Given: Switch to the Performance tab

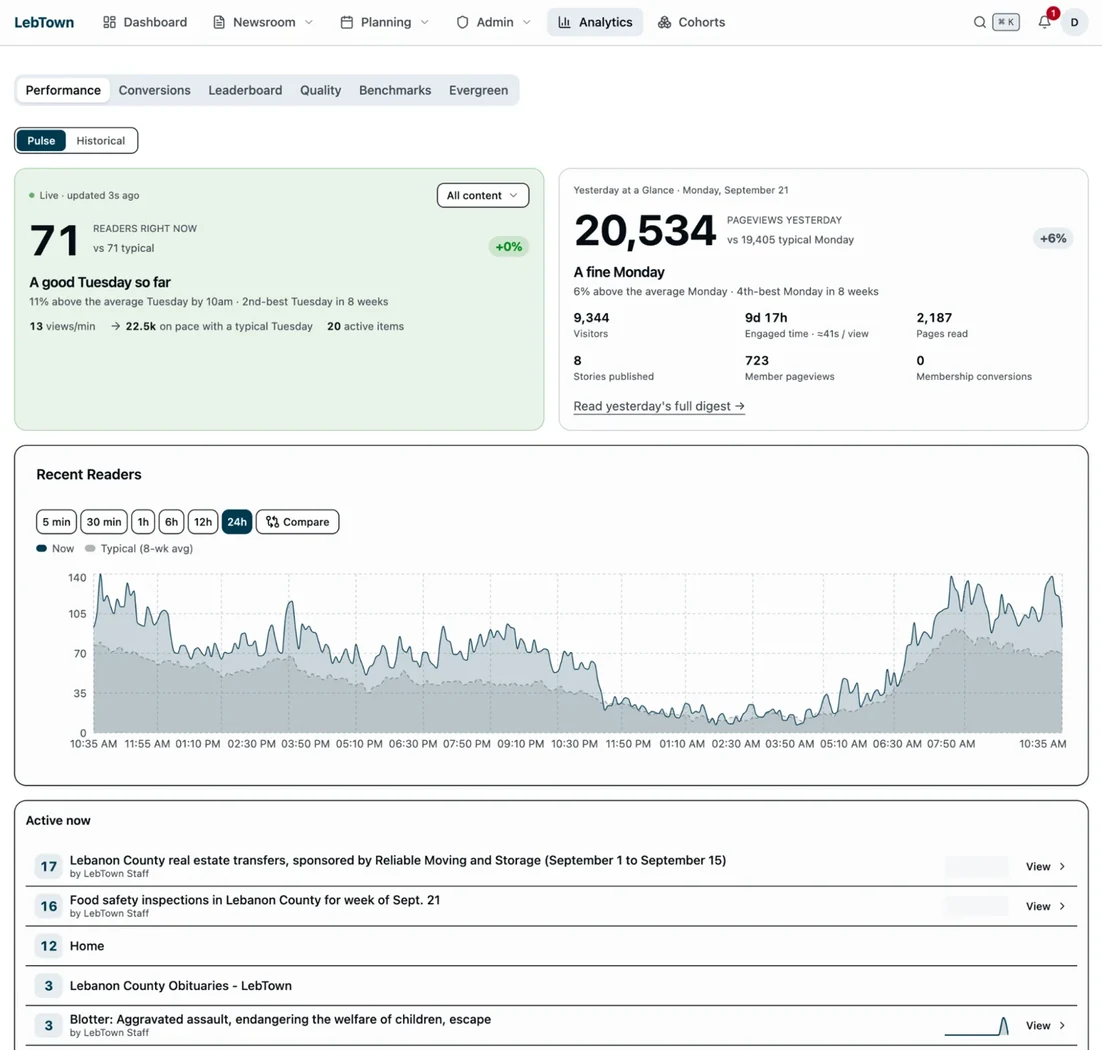Looking at the screenshot, I should tap(63, 91).
